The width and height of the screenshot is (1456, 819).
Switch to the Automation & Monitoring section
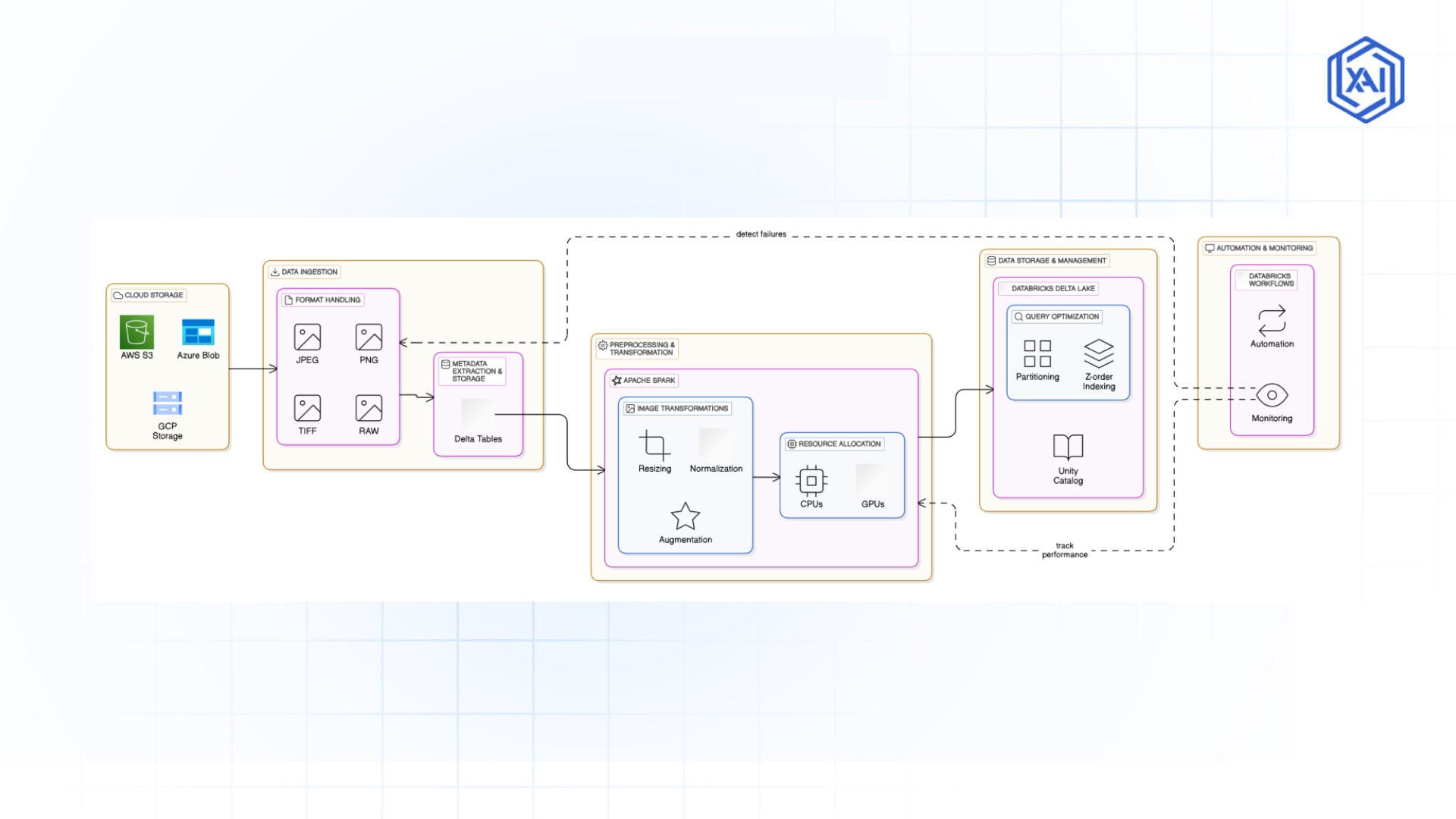[x=1260, y=248]
